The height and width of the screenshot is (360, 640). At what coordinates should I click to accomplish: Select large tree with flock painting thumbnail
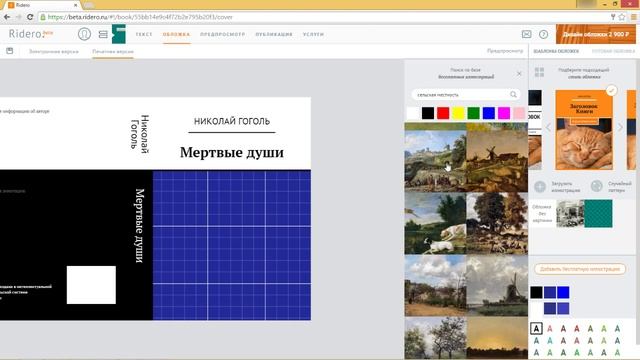point(497,224)
